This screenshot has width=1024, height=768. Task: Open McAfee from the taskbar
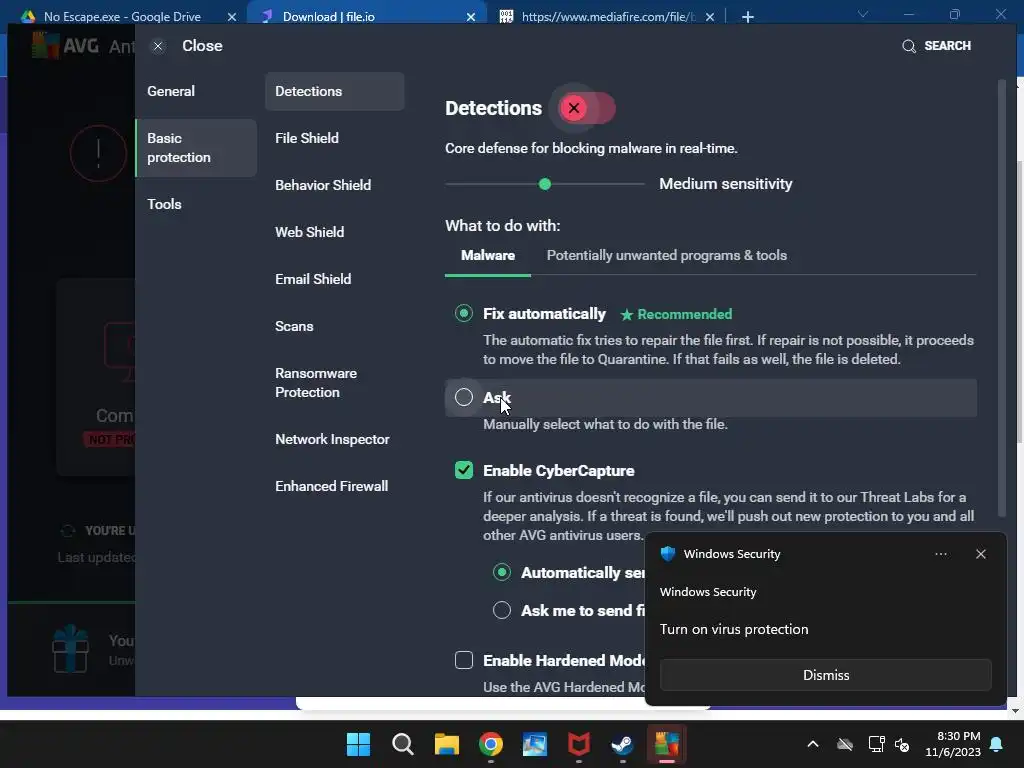click(x=579, y=744)
